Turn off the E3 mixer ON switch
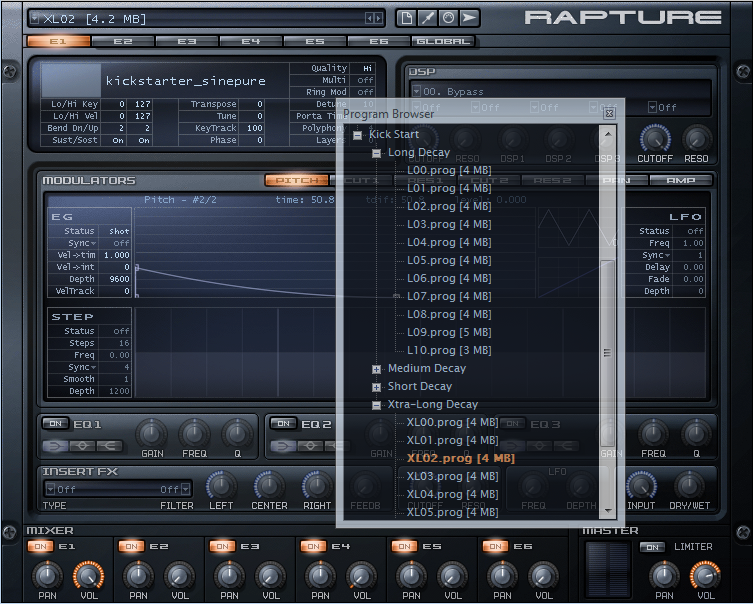Image resolution: width=753 pixels, height=604 pixels. 223,547
